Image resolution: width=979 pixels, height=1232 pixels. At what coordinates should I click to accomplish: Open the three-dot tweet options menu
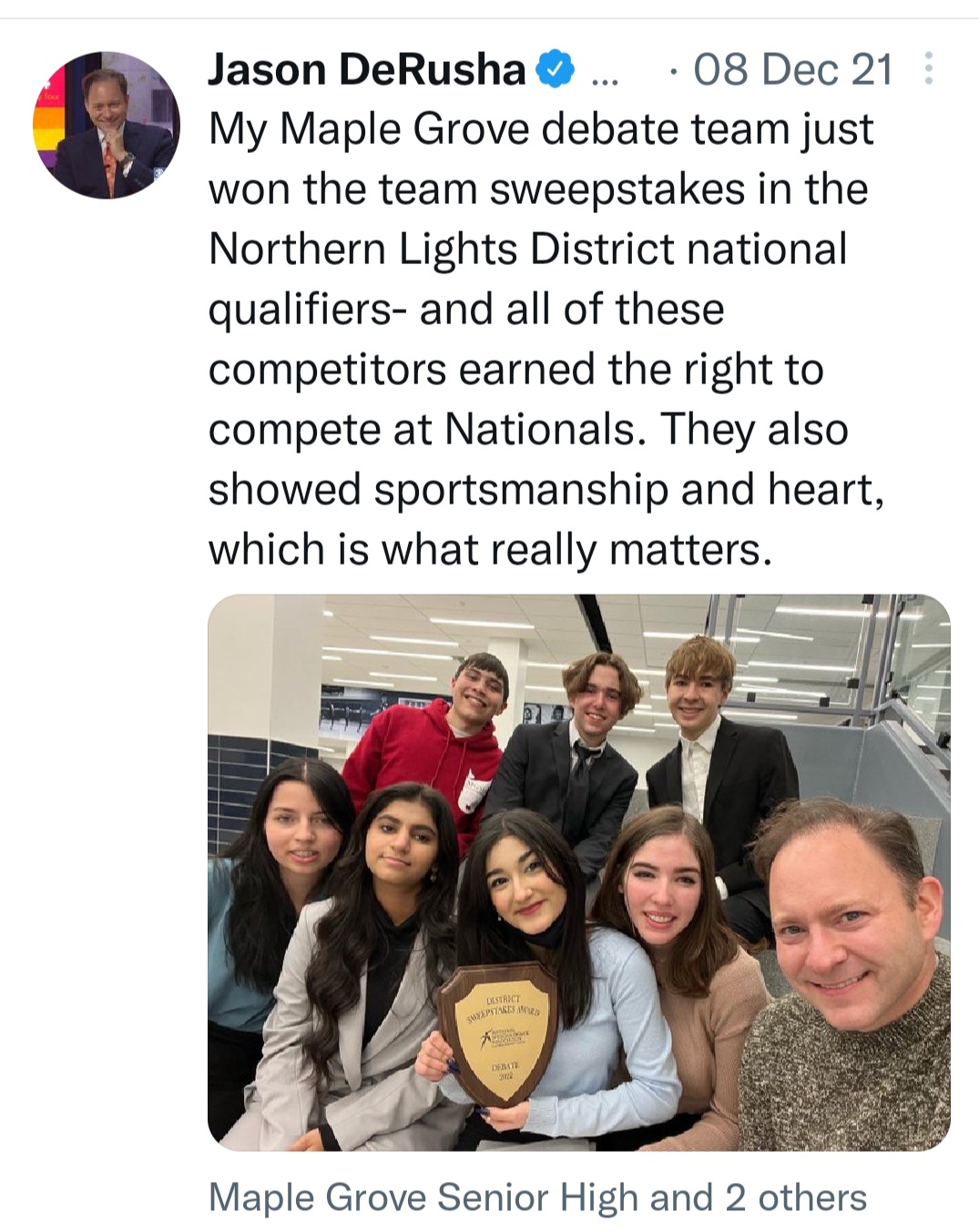pyautogui.click(x=928, y=69)
